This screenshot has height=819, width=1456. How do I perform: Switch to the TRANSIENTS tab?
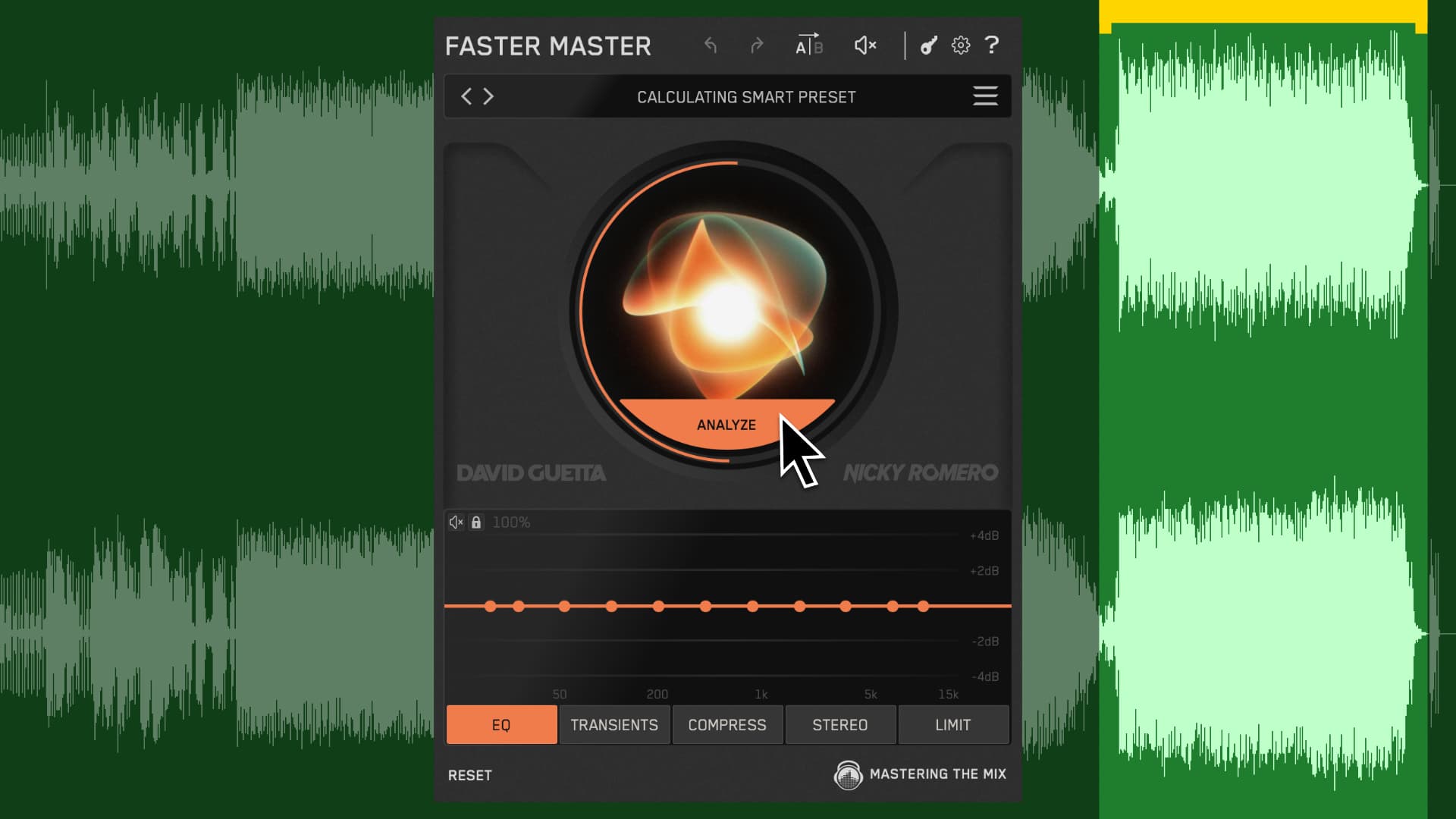coord(614,724)
